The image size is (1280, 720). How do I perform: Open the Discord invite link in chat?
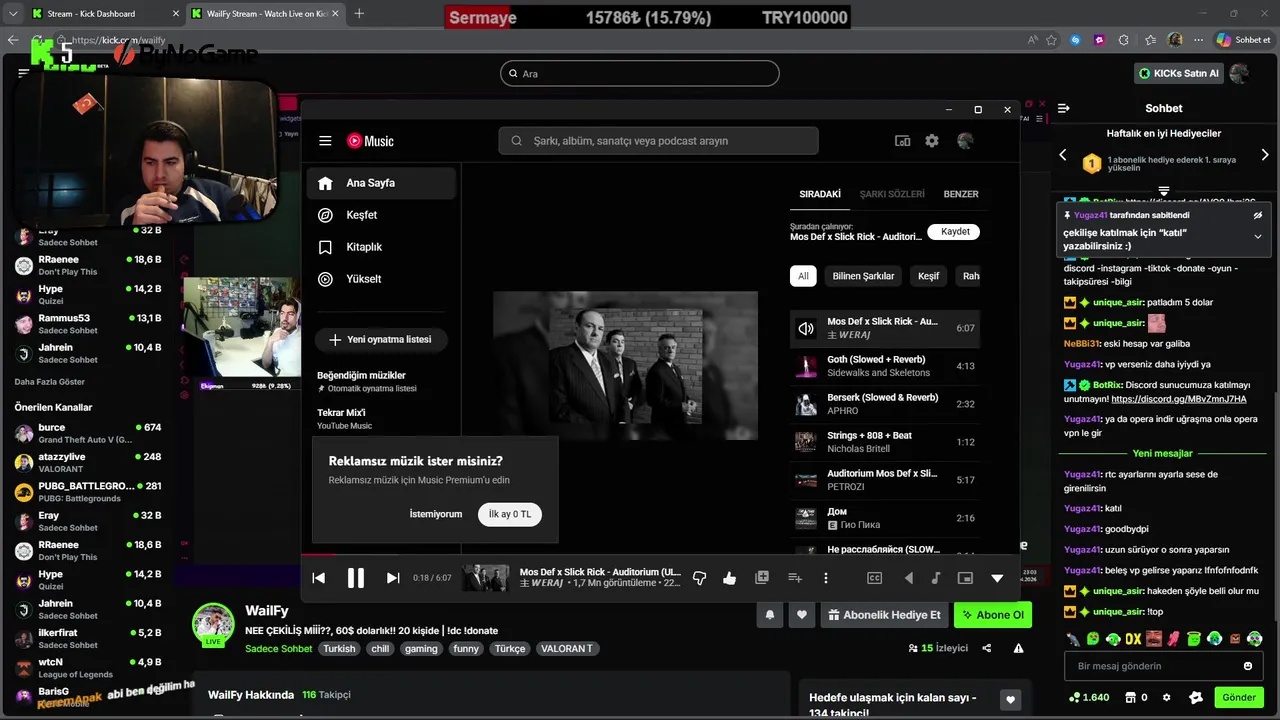pyautogui.click(x=1179, y=399)
